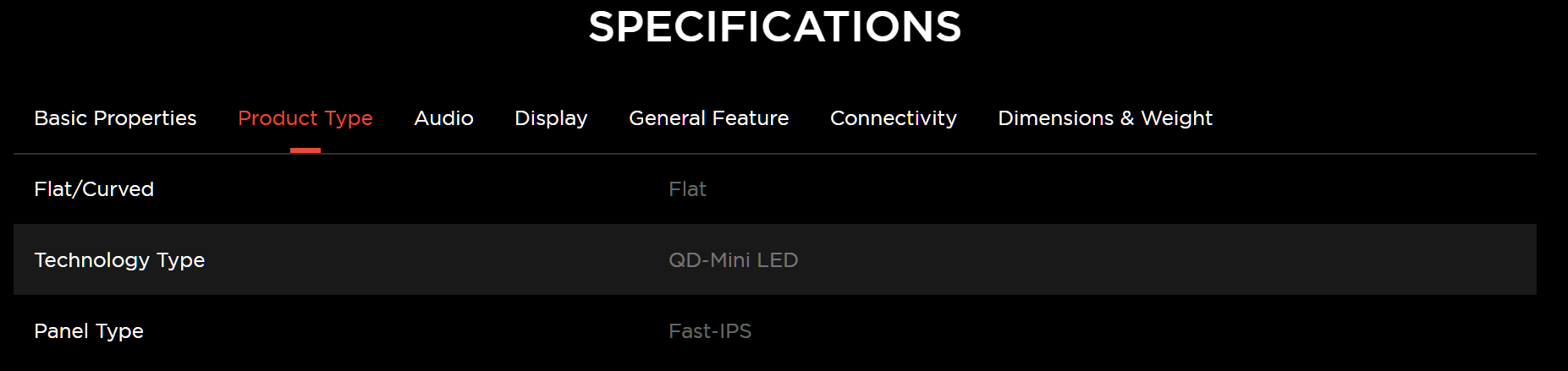This screenshot has width=1568, height=371.
Task: Open the General Feature tab
Action: coord(709,118)
